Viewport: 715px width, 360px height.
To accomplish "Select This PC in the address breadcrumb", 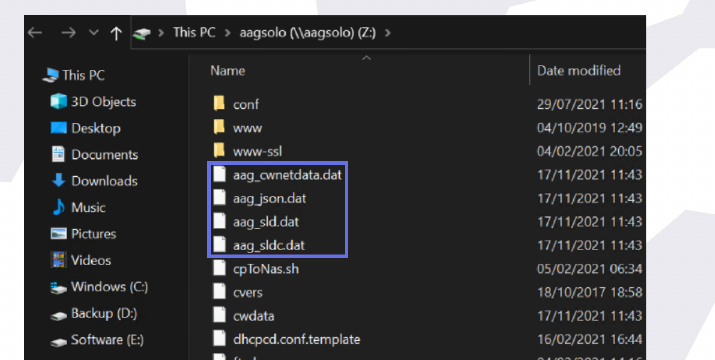I will tap(194, 33).
